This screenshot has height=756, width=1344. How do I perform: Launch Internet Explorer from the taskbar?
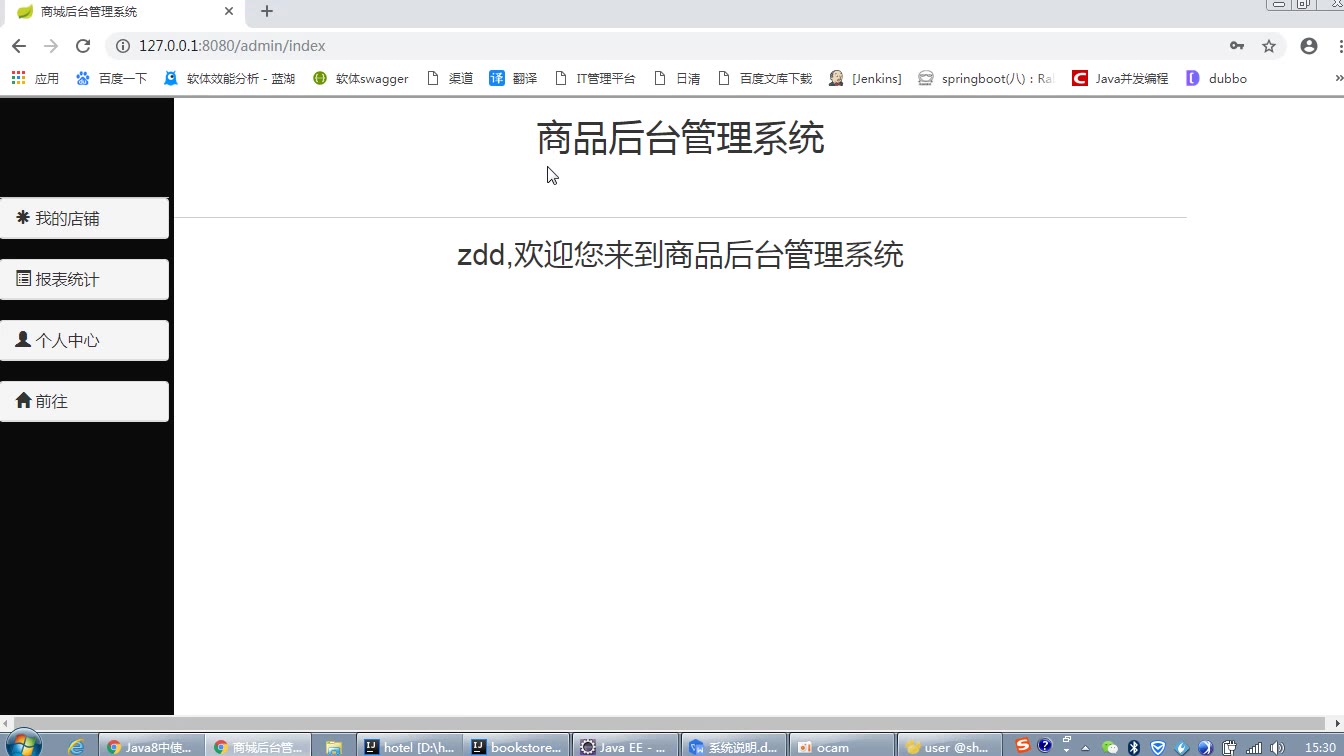coord(76,746)
